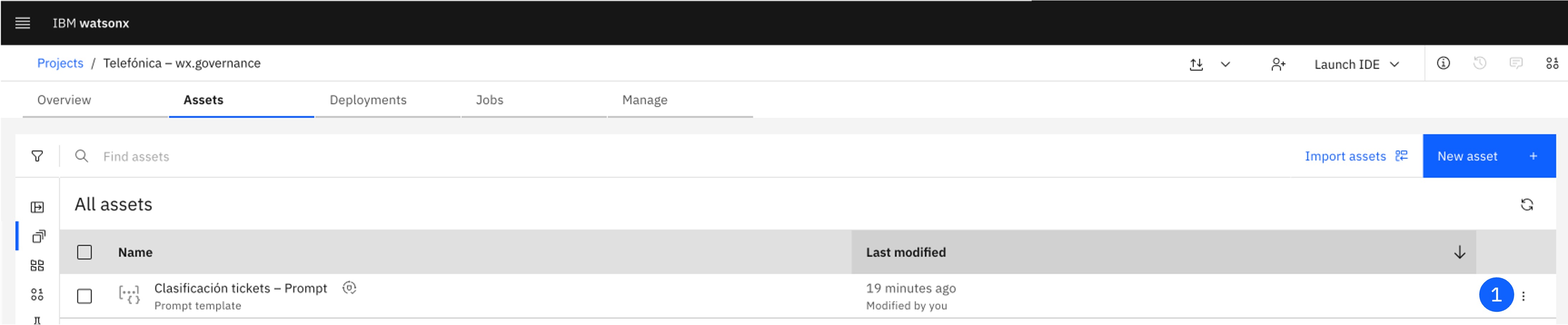Switch to the Manage tab
1568x325 pixels.
click(x=645, y=100)
